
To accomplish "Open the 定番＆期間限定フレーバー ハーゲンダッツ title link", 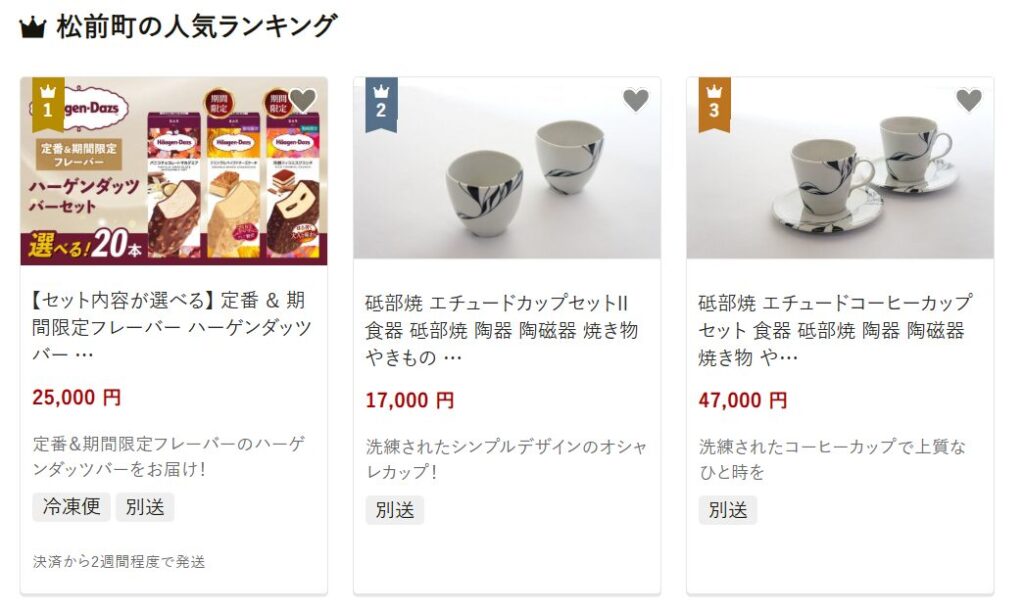I will pos(171,327).
